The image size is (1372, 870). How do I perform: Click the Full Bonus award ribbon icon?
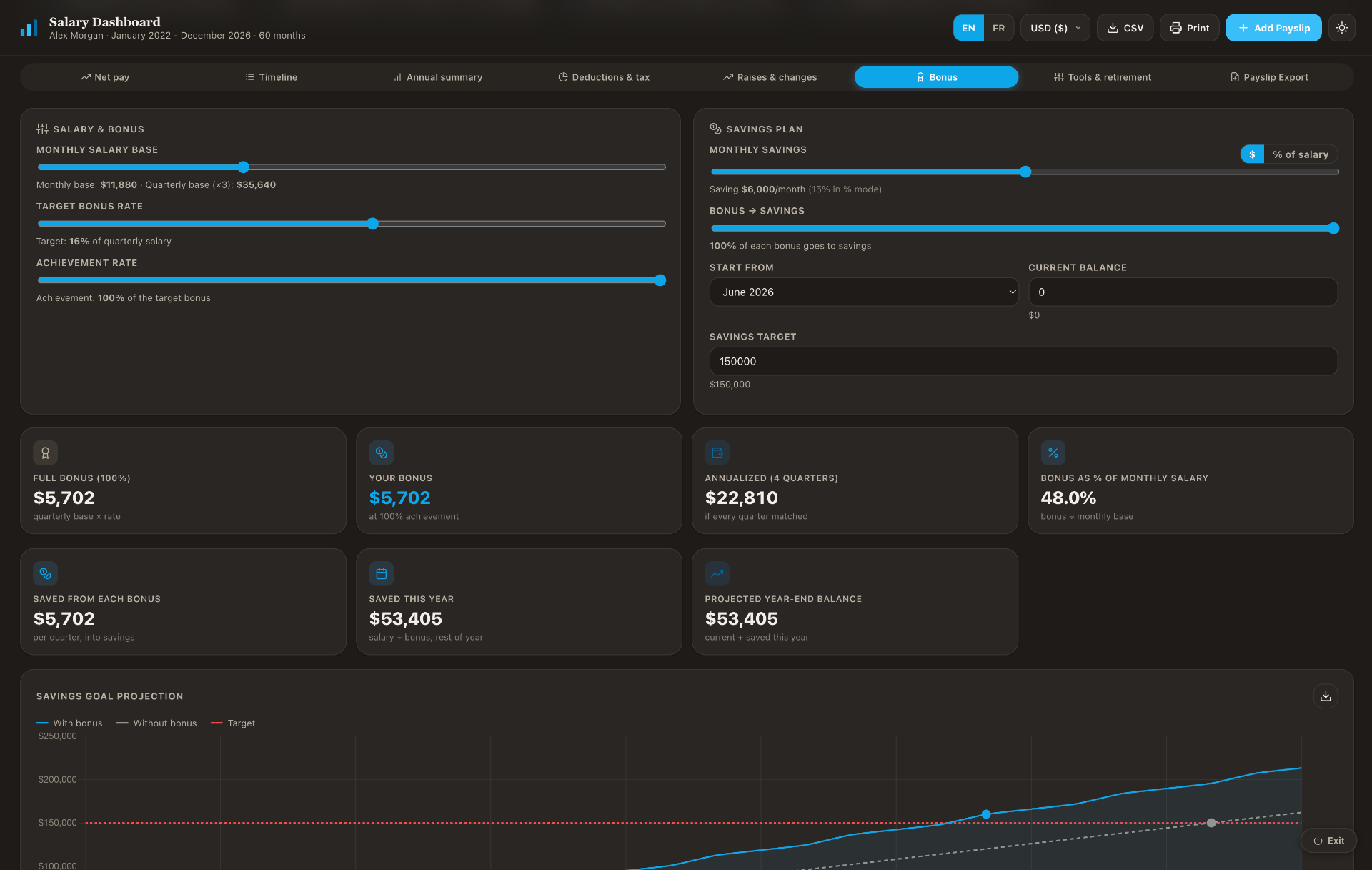45,453
